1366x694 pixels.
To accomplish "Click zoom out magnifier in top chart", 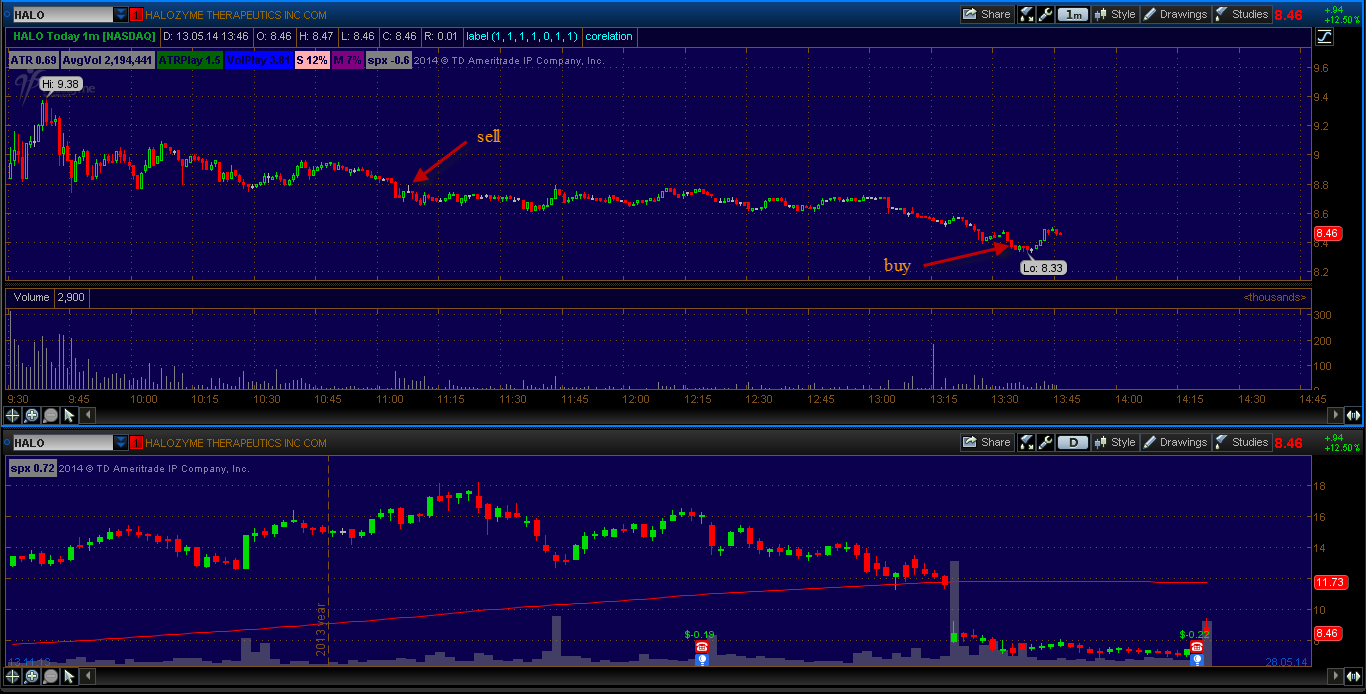I will tap(51, 415).
